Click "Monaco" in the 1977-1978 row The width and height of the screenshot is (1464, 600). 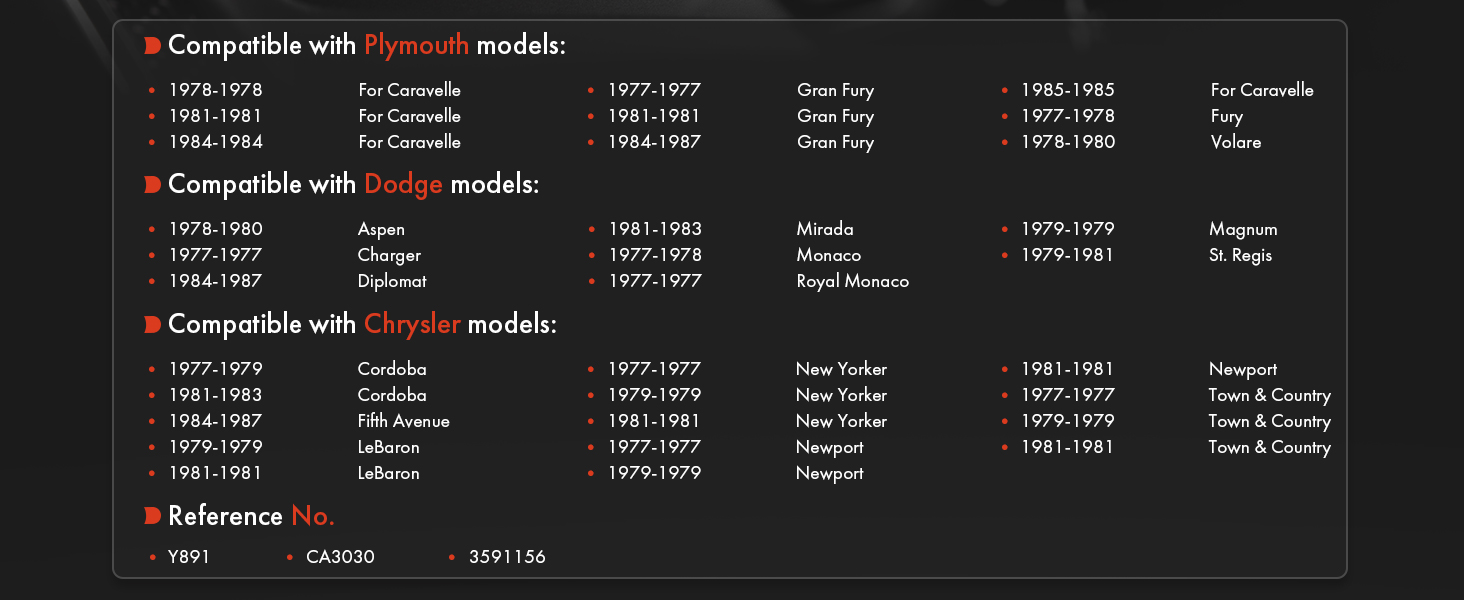829,255
